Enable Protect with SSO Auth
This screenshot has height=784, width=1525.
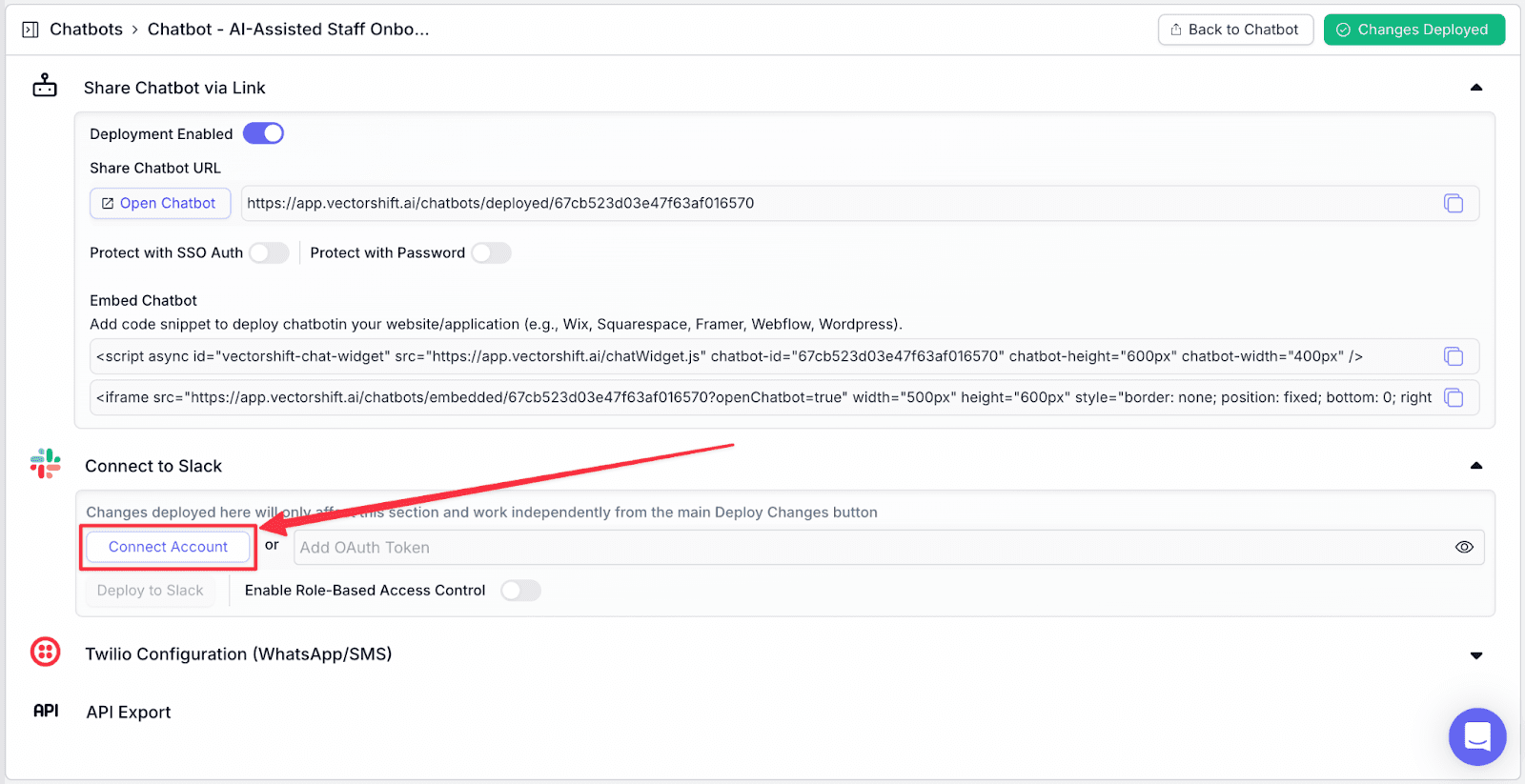pos(269,252)
